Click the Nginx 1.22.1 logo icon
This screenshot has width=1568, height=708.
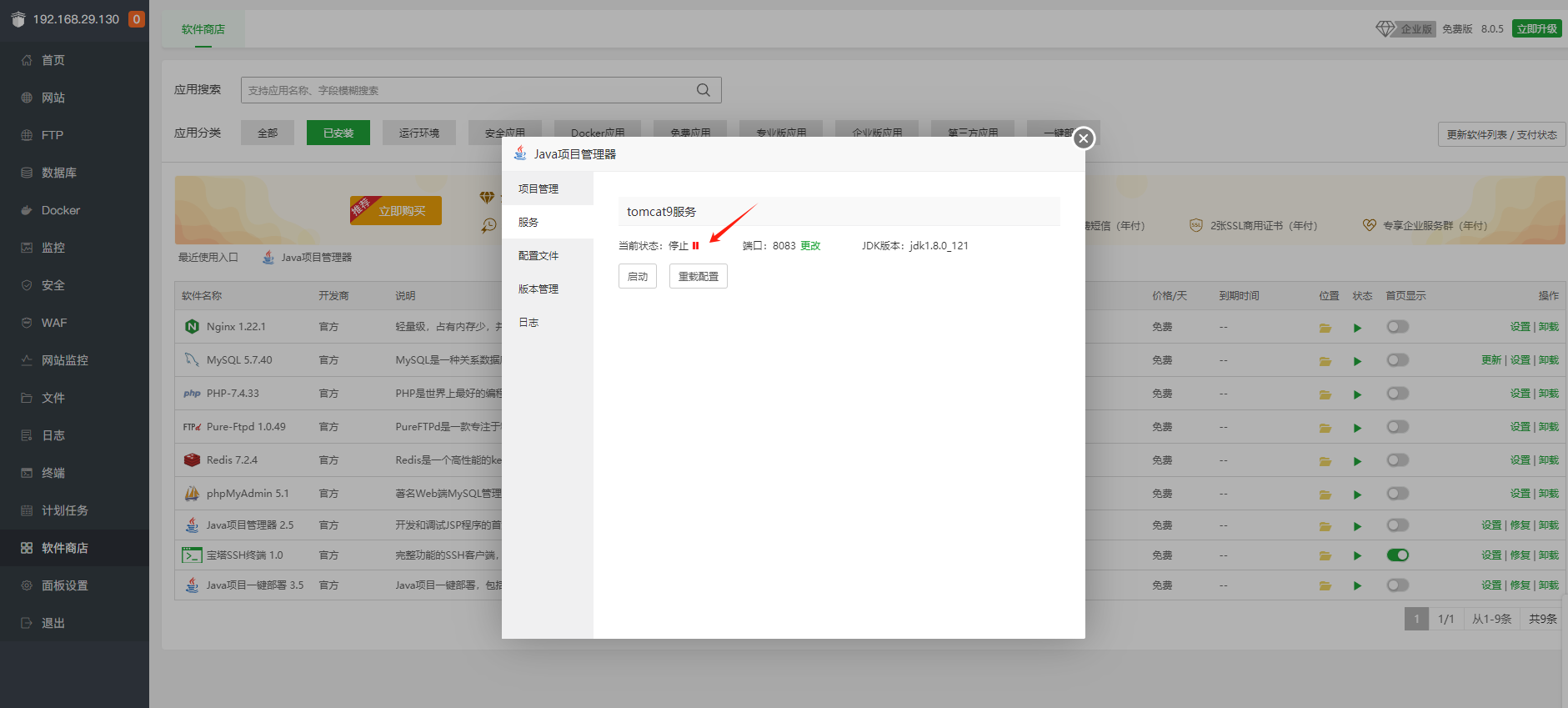pyautogui.click(x=192, y=327)
